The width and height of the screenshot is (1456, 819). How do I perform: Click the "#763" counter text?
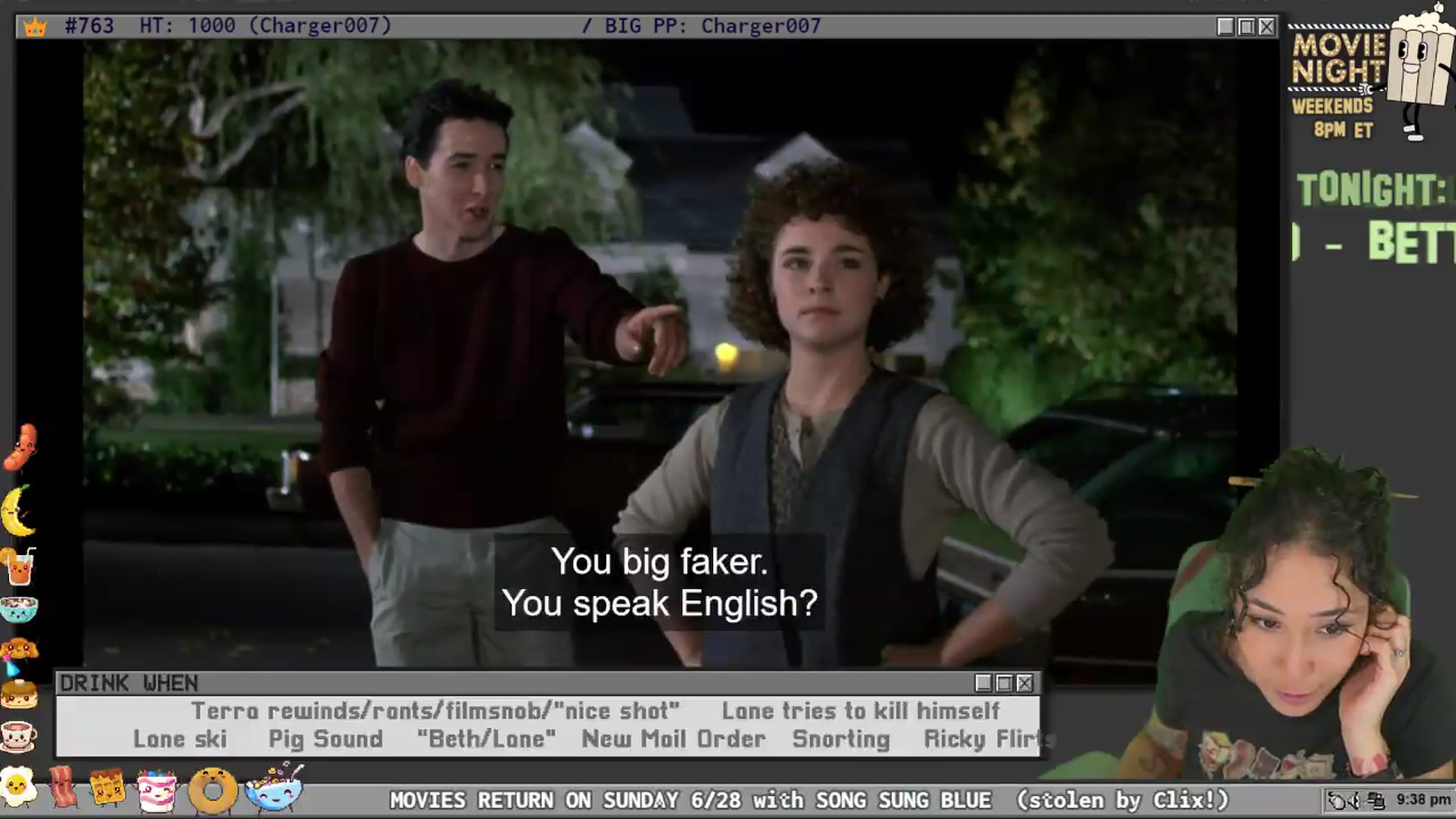tap(89, 27)
